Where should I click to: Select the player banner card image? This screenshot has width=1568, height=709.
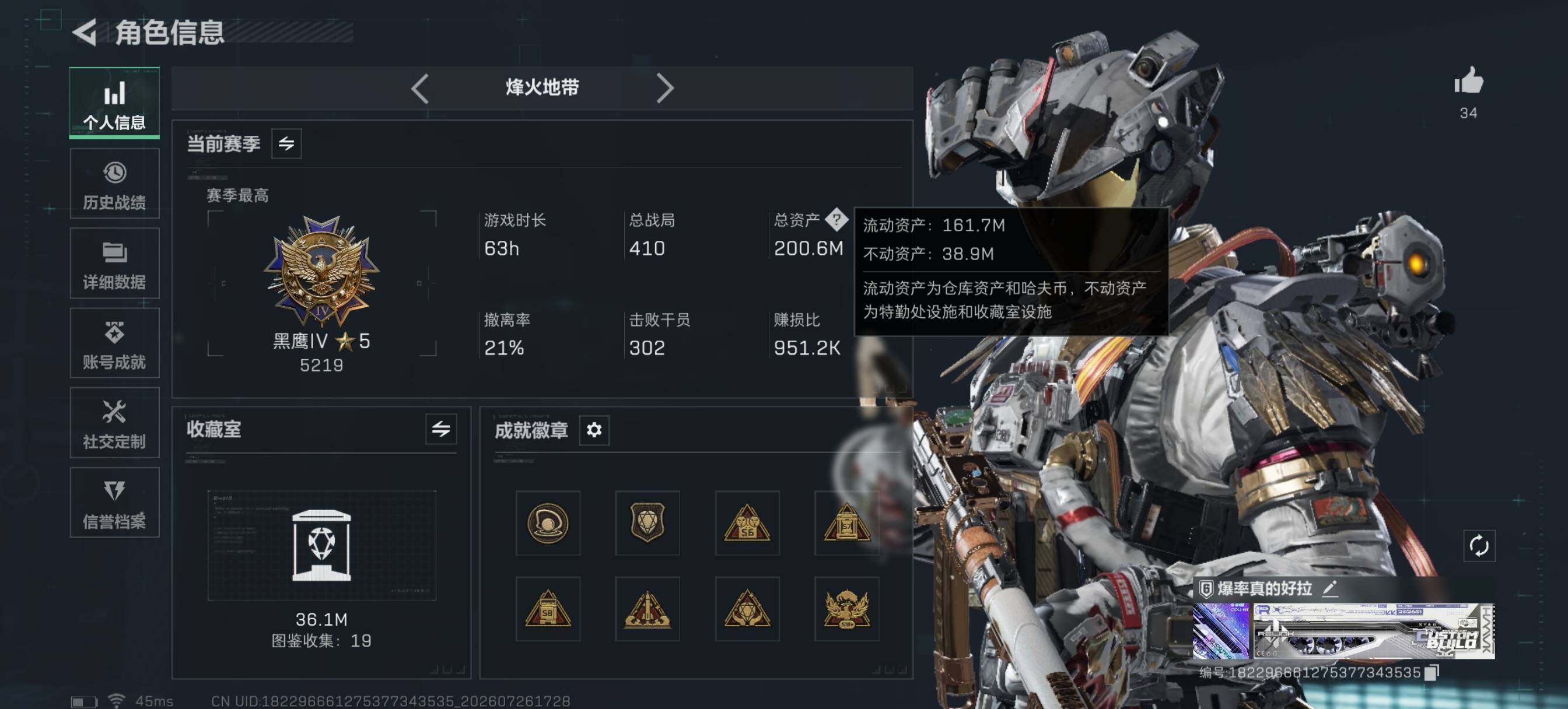1343,631
